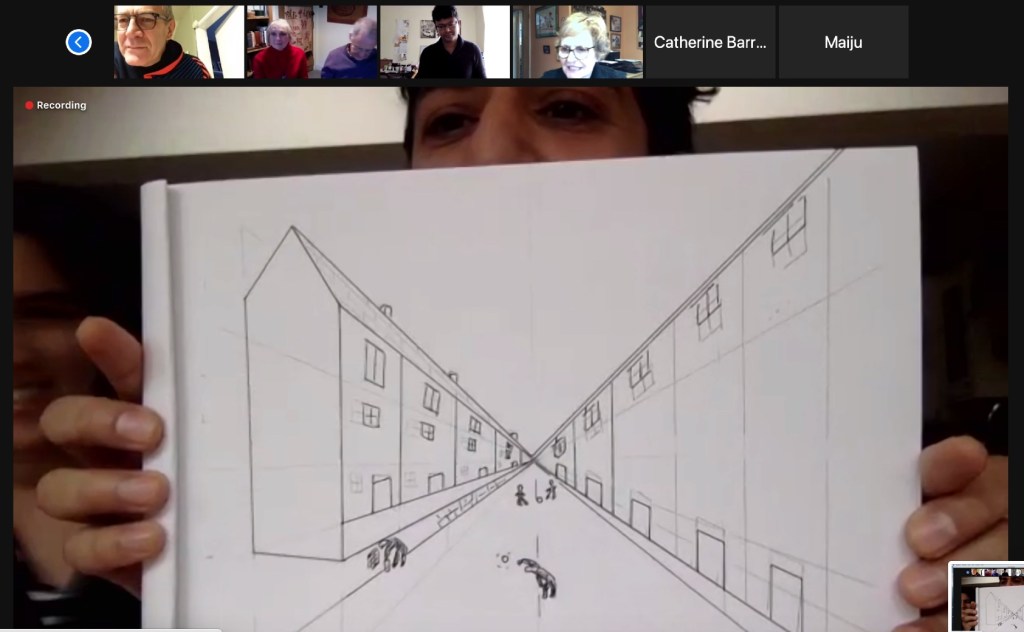Click the red recording dot indicator
Screen dimensions: 1024x632
click(29, 105)
